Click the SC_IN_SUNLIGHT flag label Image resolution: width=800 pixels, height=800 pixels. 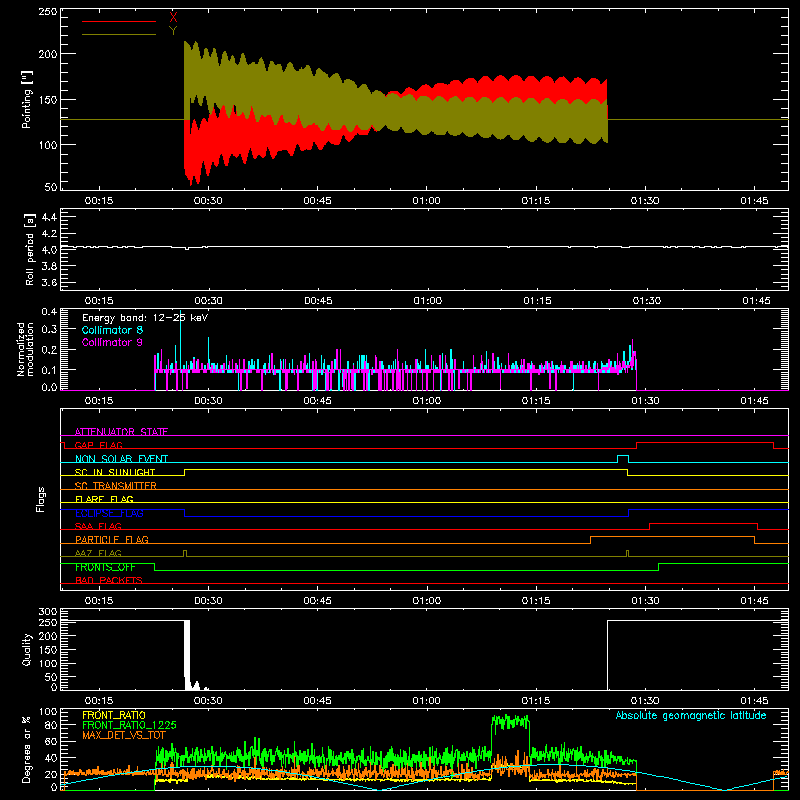pyautogui.click(x=115, y=472)
